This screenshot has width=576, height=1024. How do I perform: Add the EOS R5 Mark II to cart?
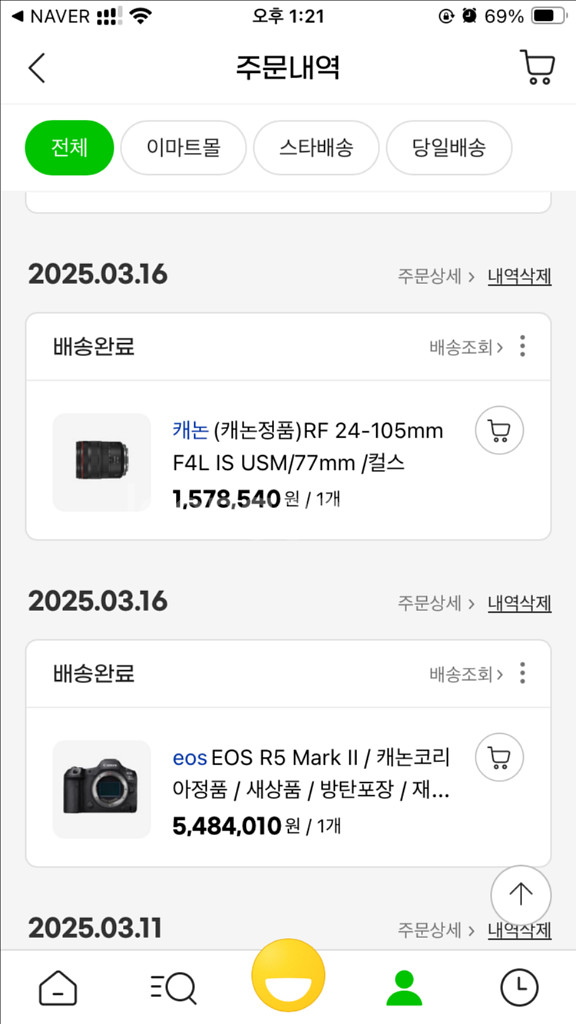(x=500, y=758)
